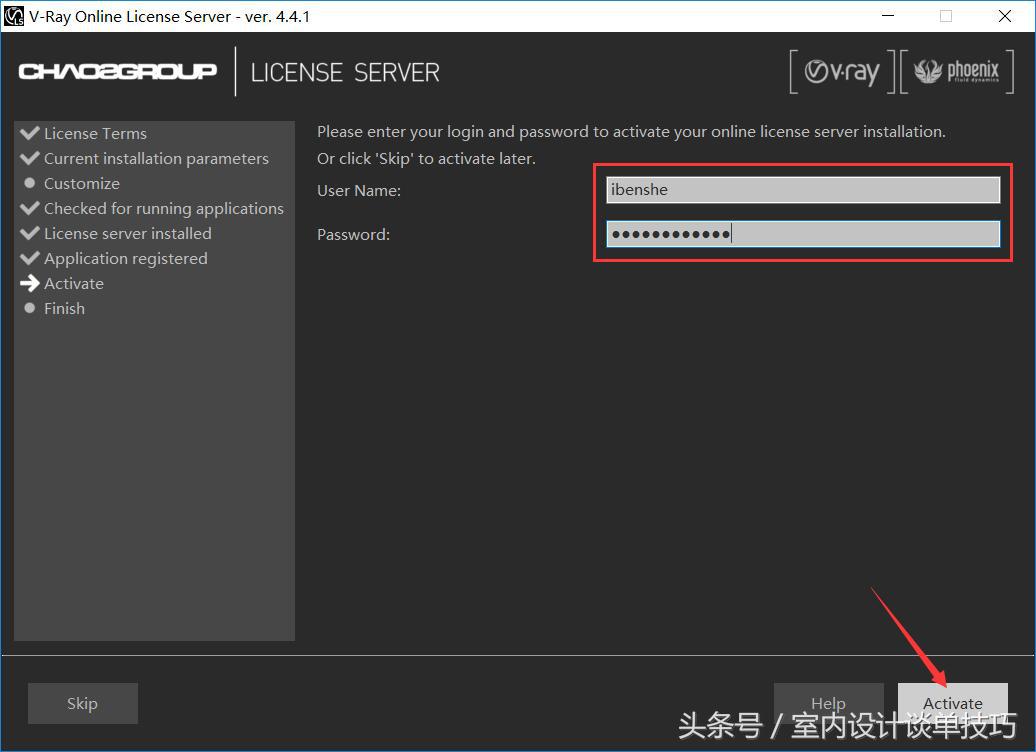
Task: Click the V-Ray logo in header
Action: [841, 72]
